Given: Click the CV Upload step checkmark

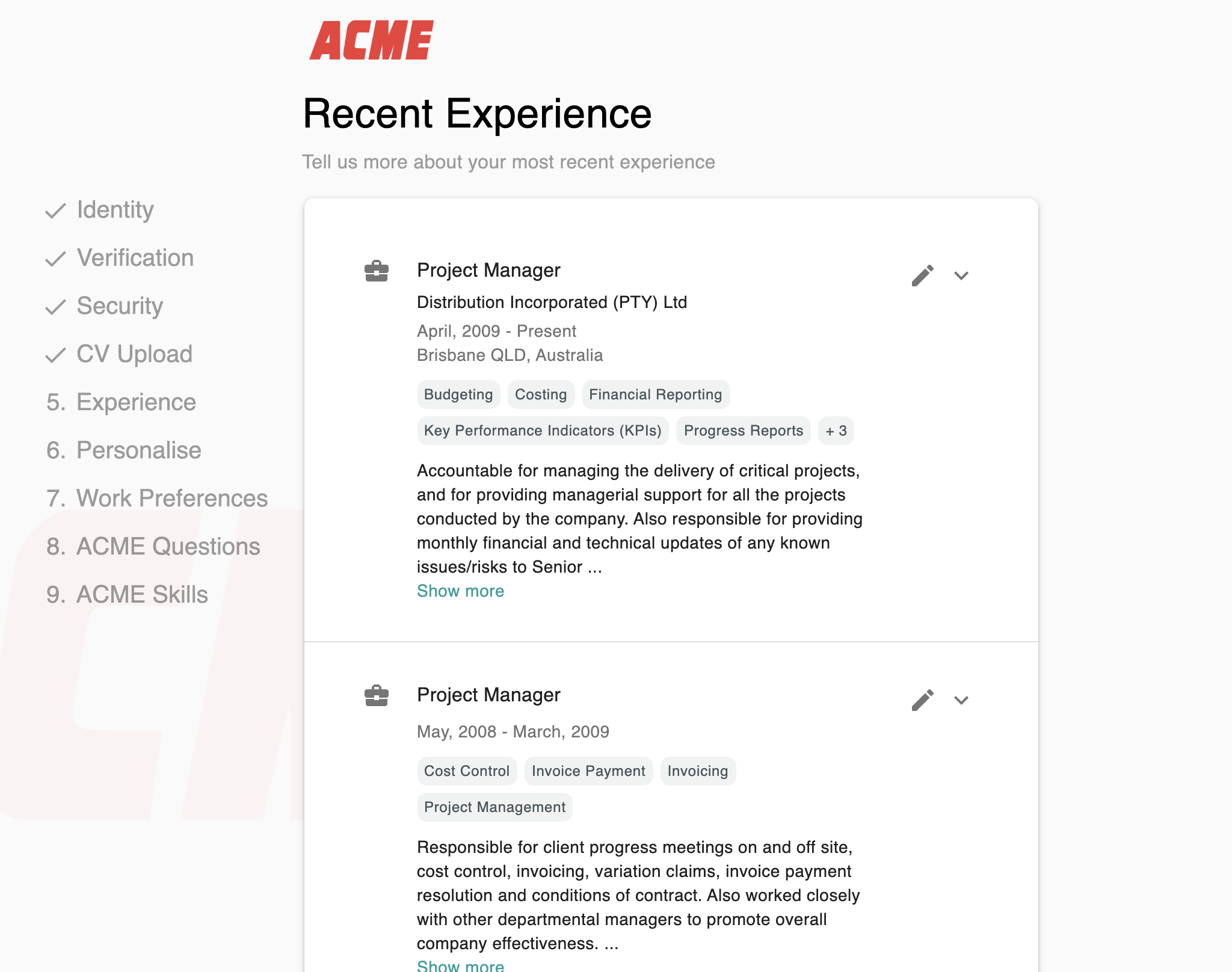Looking at the screenshot, I should tap(55, 355).
